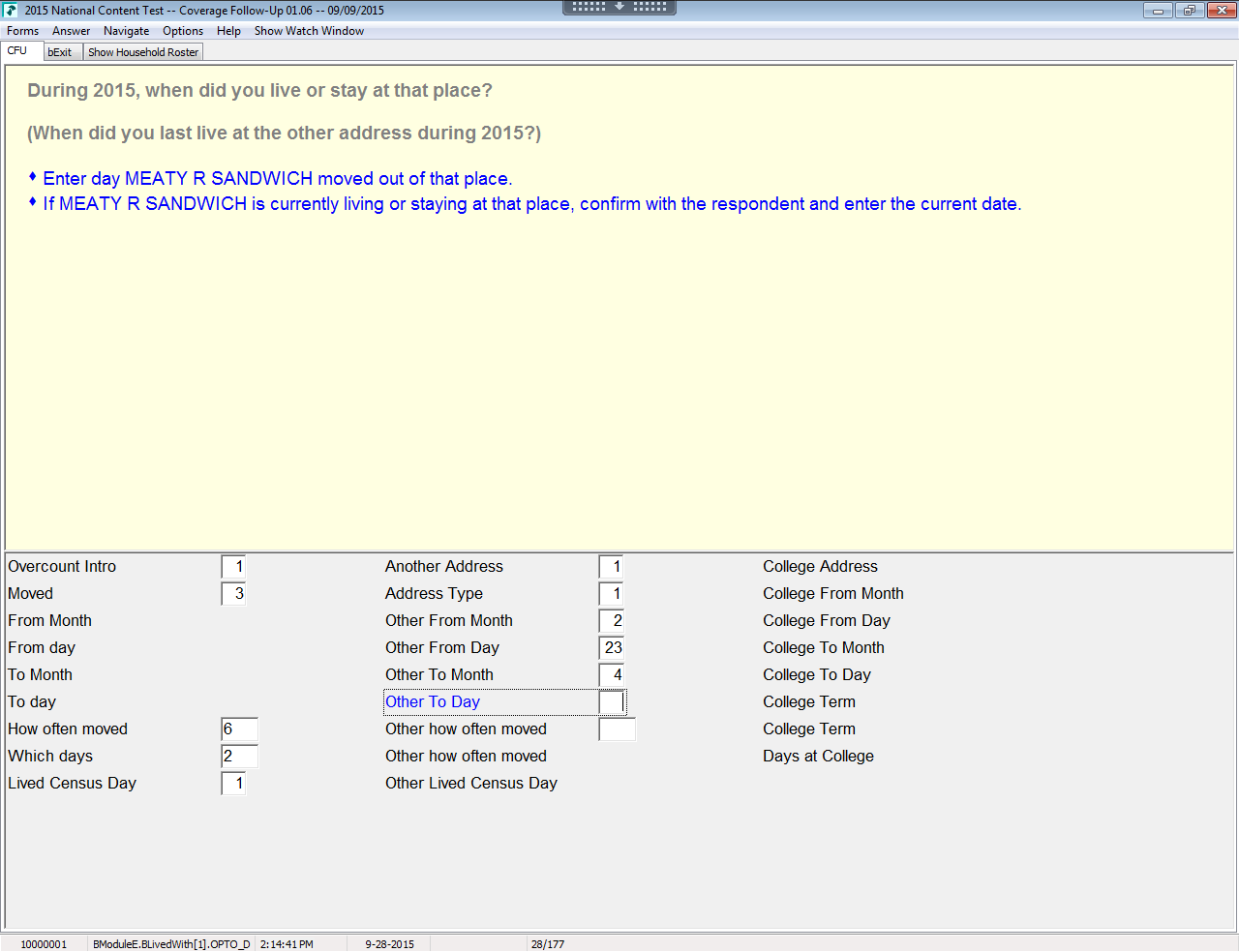
Task: Open the Forms menu
Action: click(x=23, y=31)
